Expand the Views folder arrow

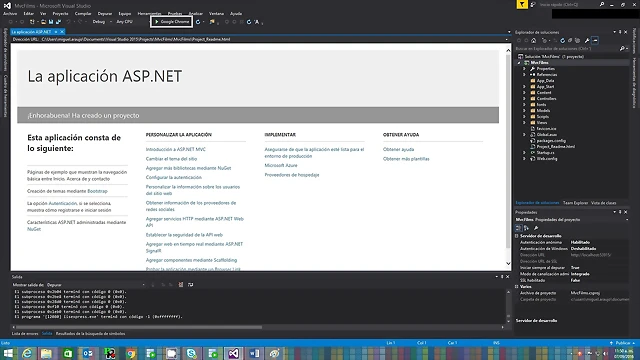(524, 122)
